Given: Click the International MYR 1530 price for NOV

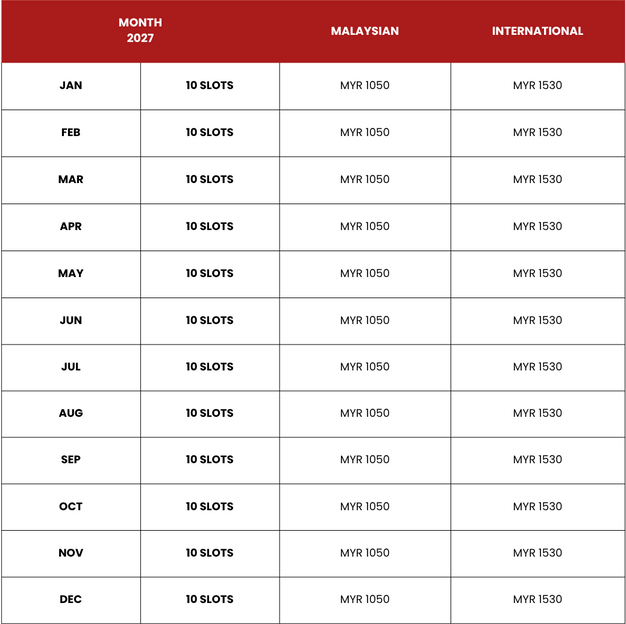Looking at the screenshot, I should coord(537,553).
